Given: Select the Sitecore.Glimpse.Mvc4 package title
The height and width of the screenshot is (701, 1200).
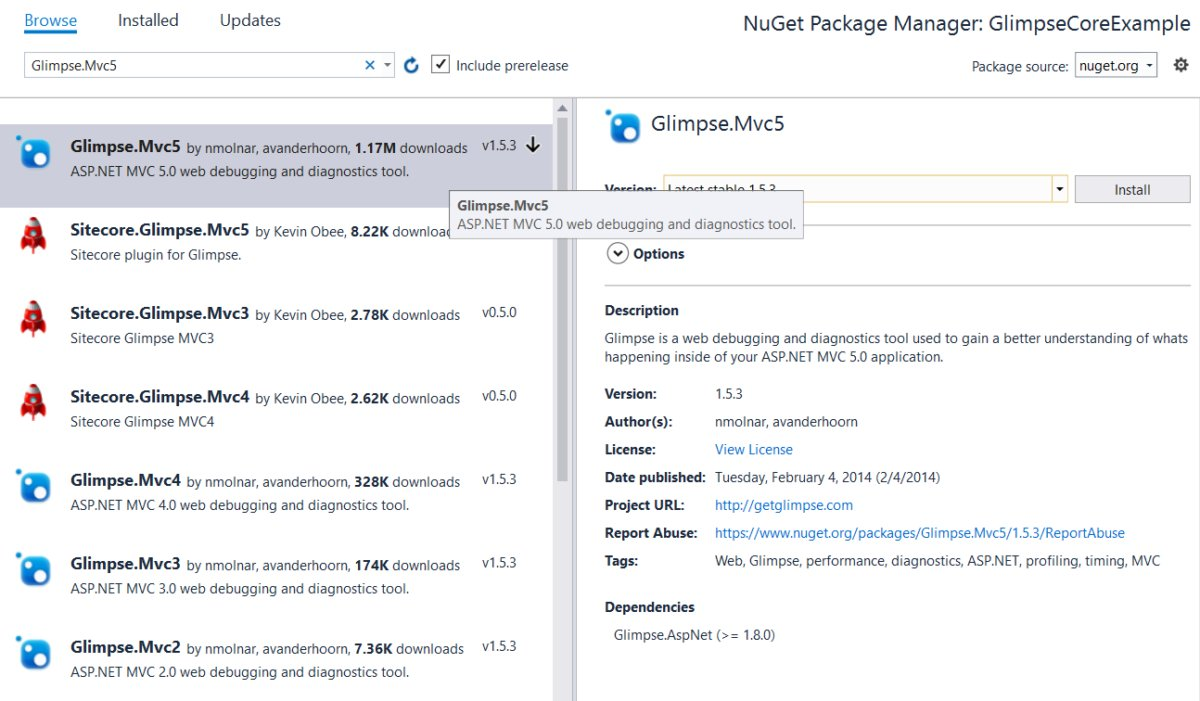Looking at the screenshot, I should 160,396.
